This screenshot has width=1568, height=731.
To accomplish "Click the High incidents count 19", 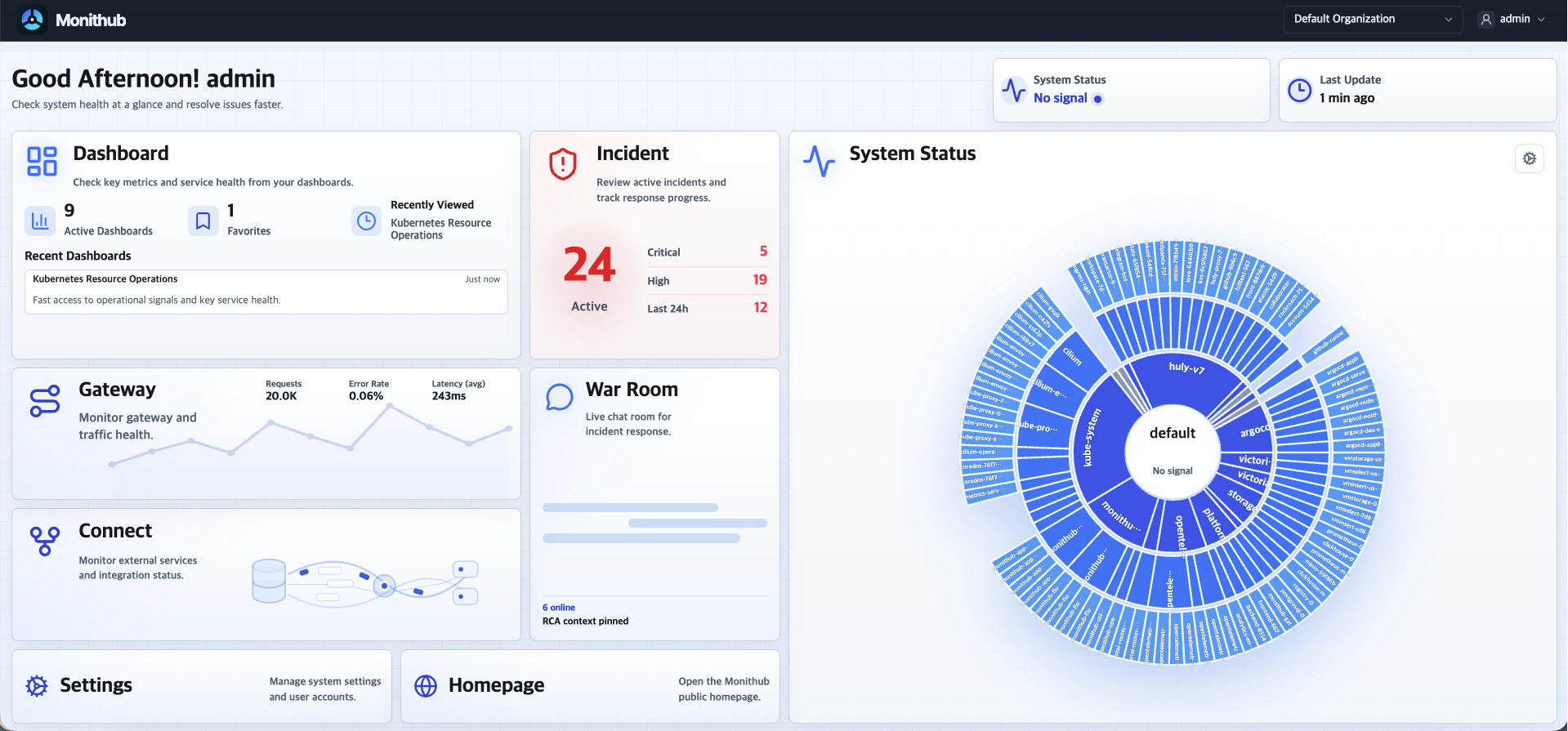I will pos(760,280).
